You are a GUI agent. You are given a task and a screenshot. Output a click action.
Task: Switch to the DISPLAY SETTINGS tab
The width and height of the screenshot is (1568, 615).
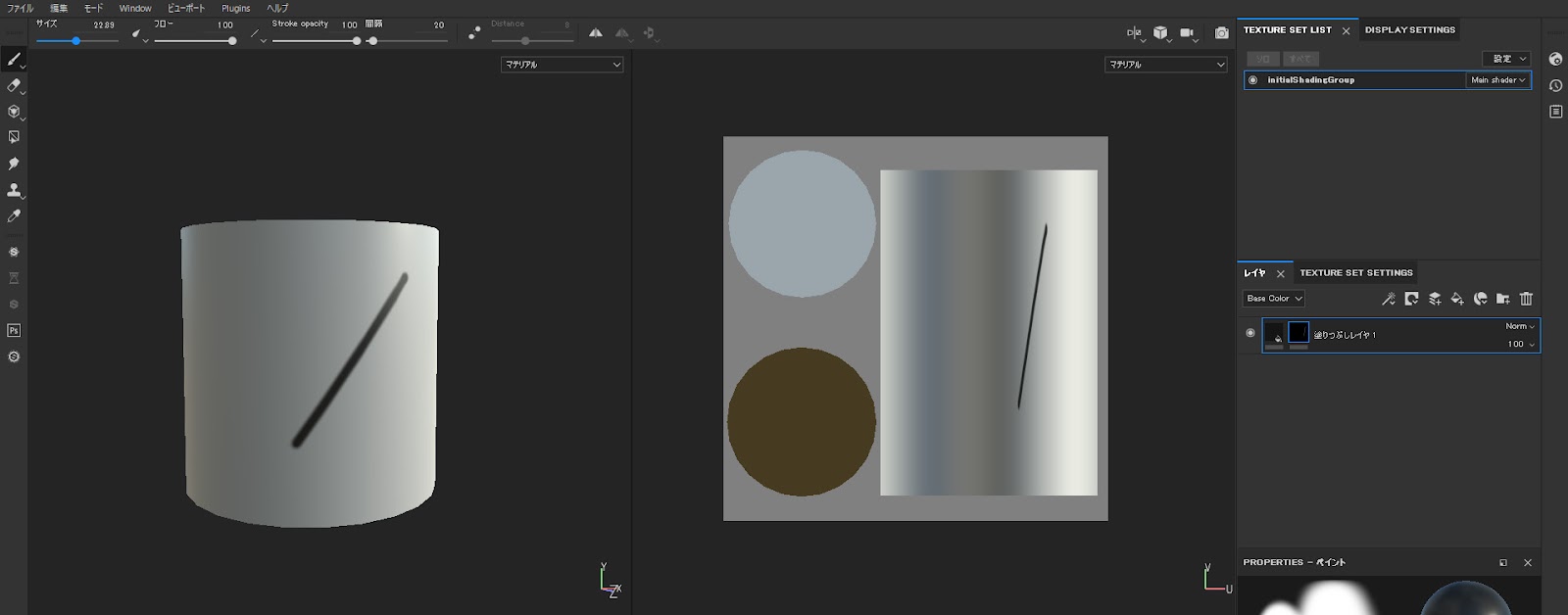coord(1409,30)
